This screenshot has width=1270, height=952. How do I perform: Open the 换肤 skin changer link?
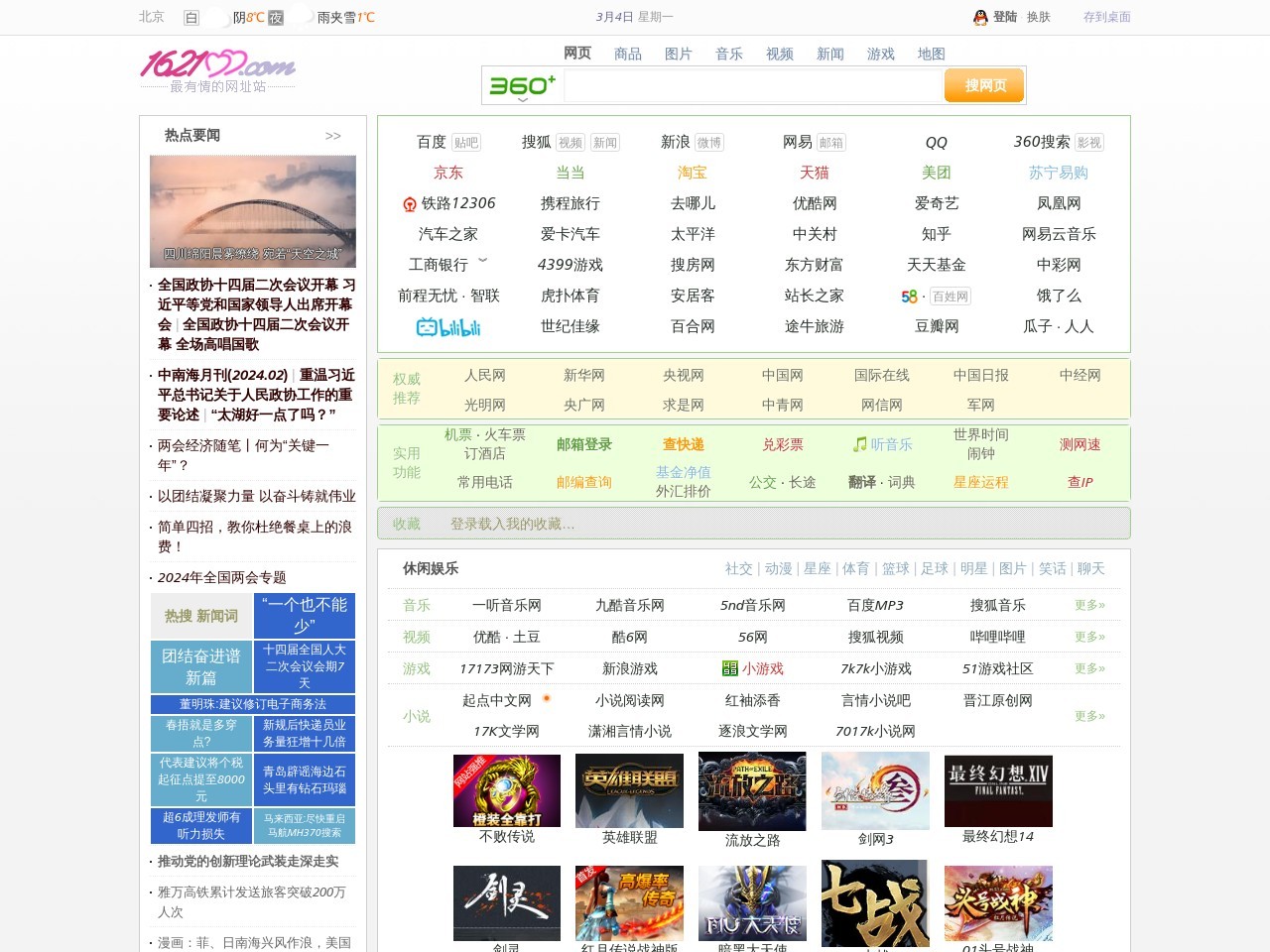click(x=1038, y=17)
